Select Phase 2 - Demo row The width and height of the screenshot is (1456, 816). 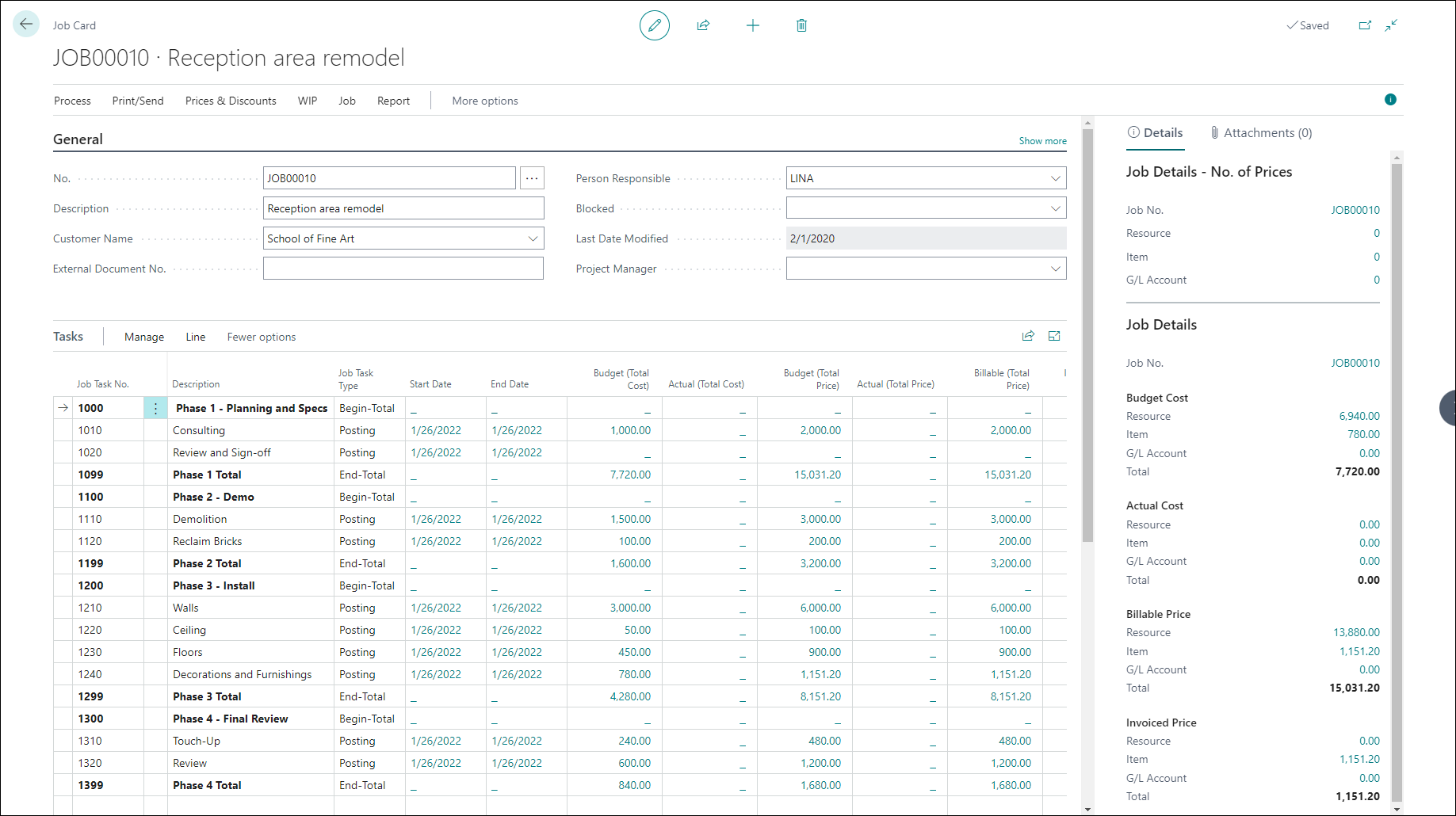(560, 497)
